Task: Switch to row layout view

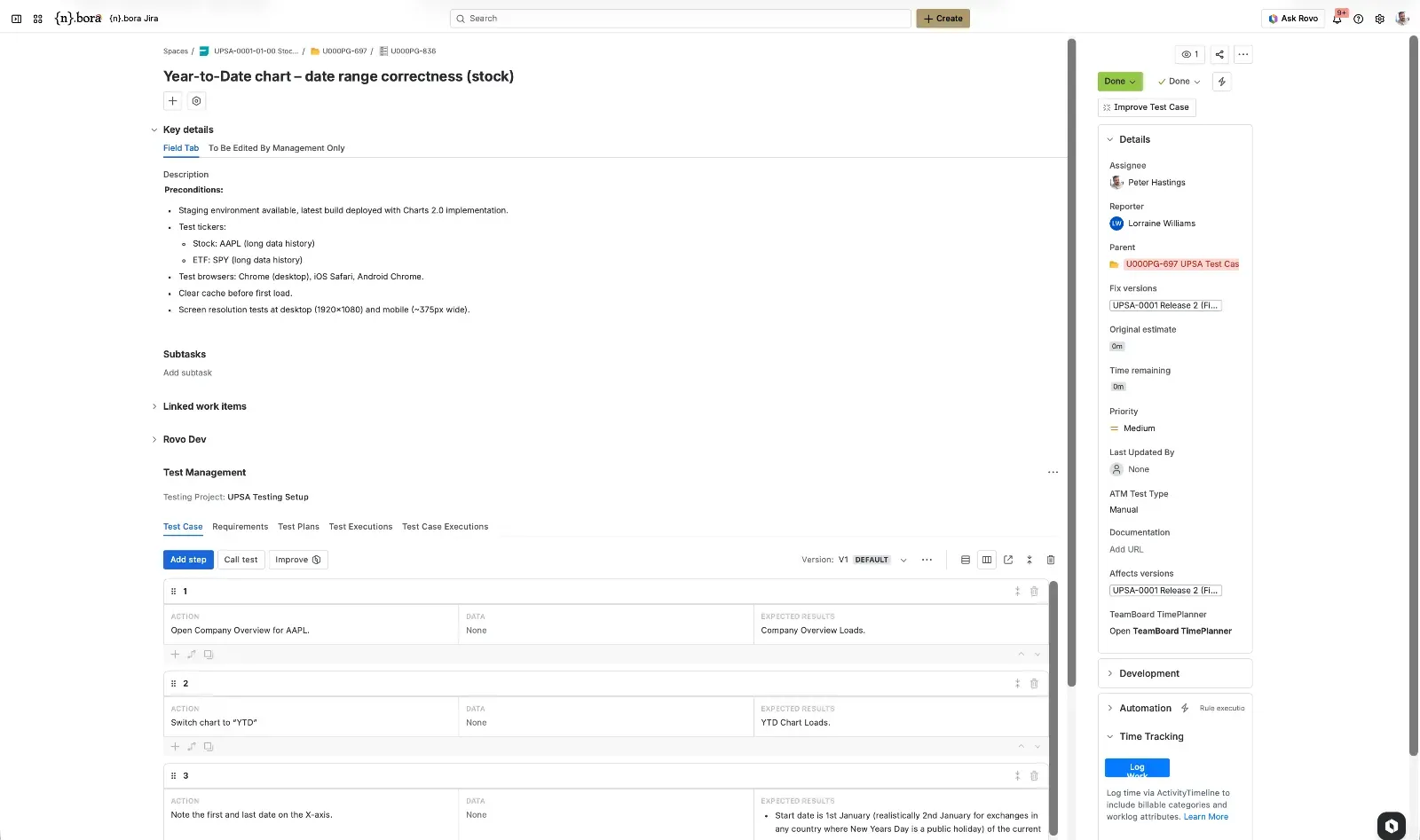Action: pos(966,560)
